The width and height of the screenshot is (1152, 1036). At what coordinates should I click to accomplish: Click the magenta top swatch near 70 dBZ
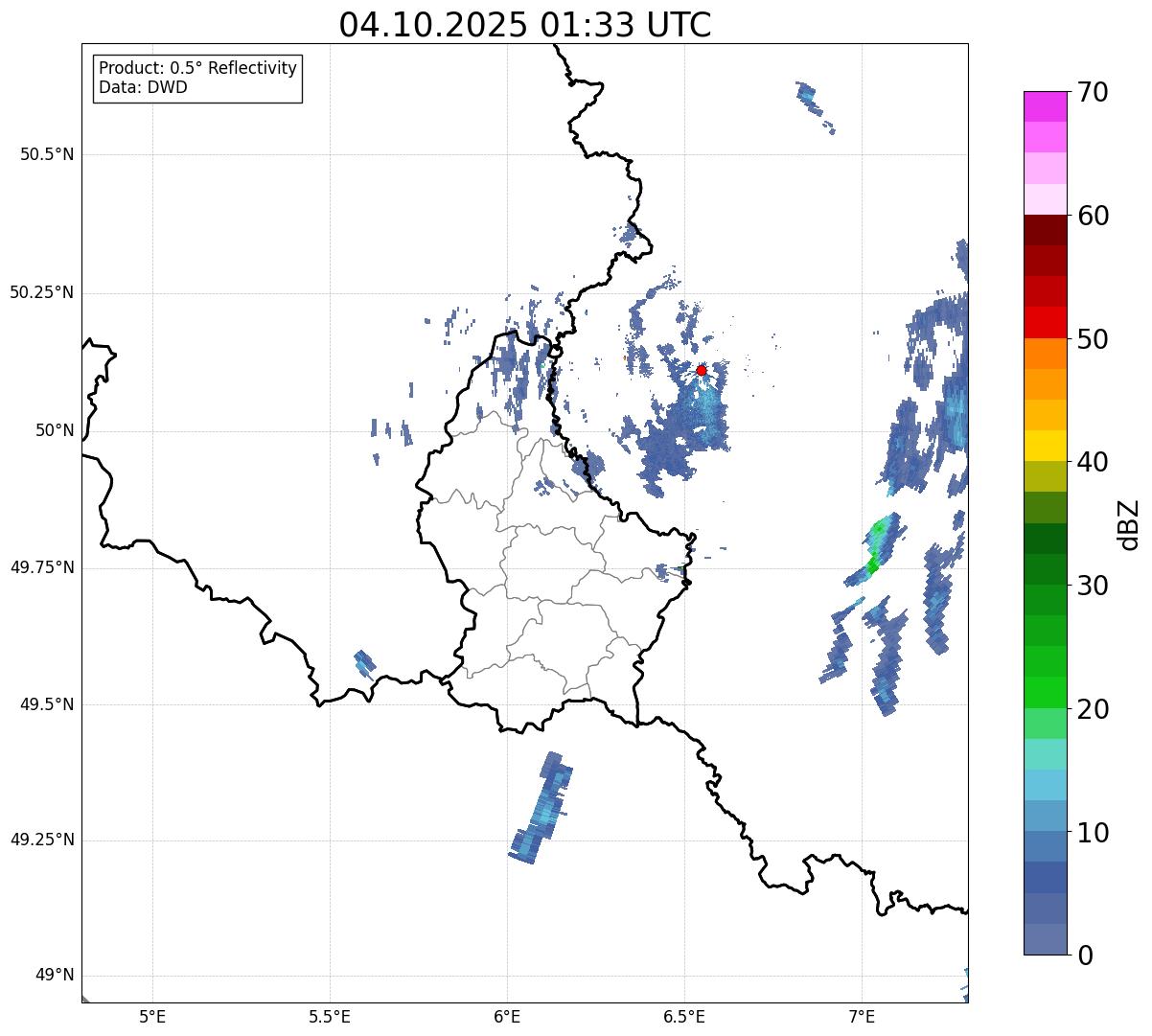click(1046, 106)
